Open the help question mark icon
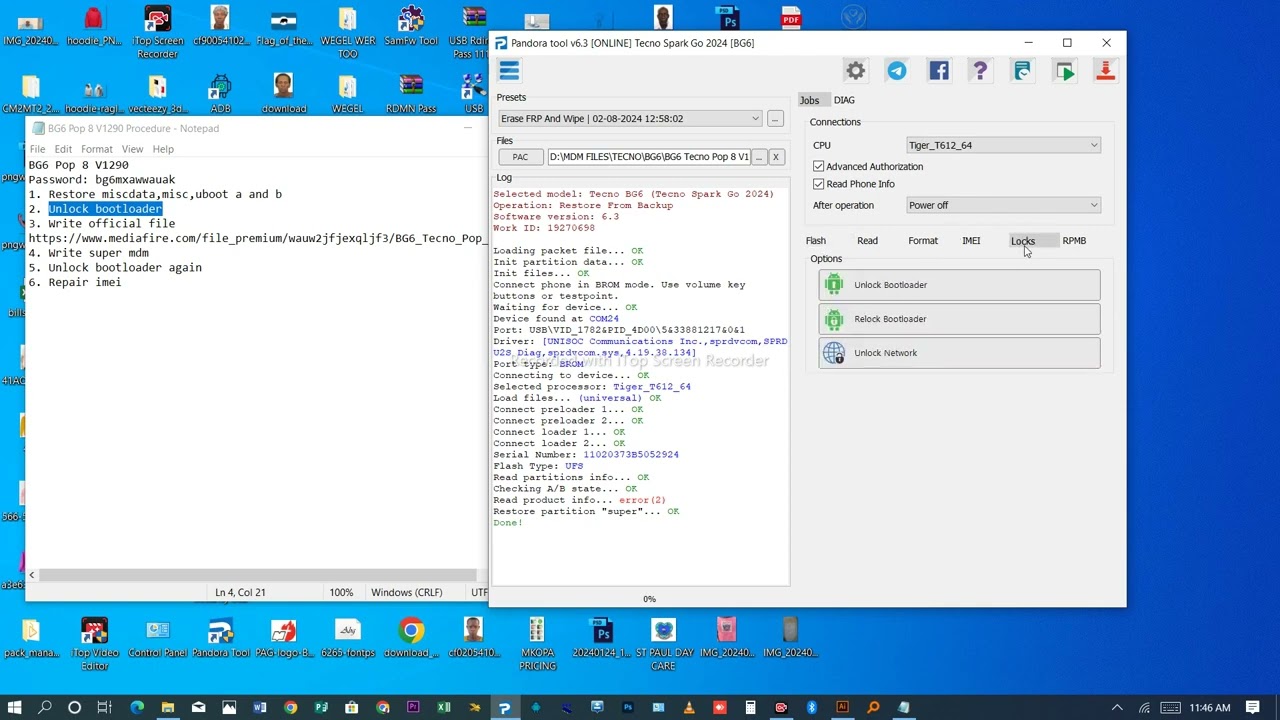This screenshot has height=720, width=1280. point(980,70)
